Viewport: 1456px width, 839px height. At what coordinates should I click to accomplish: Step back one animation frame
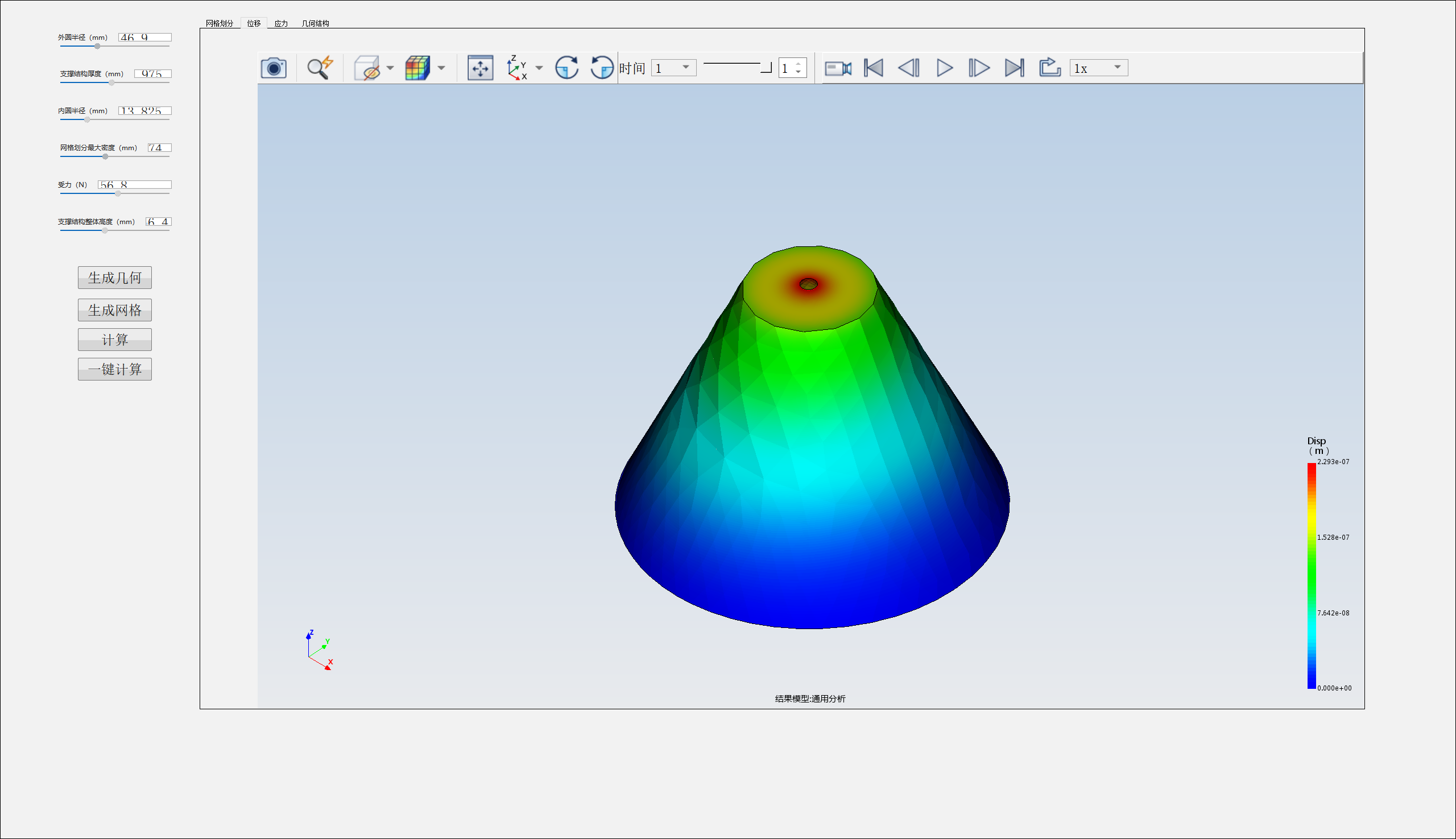909,68
